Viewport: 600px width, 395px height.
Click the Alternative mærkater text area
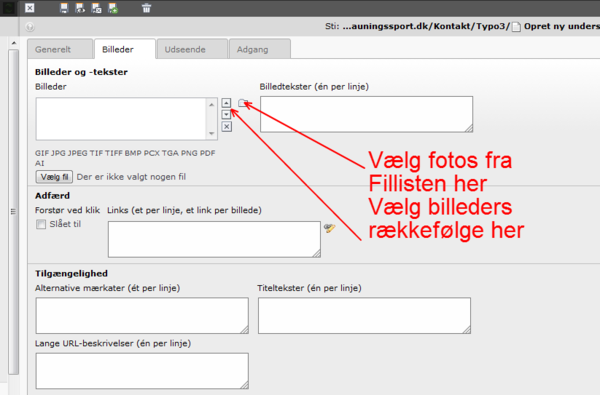142,316
